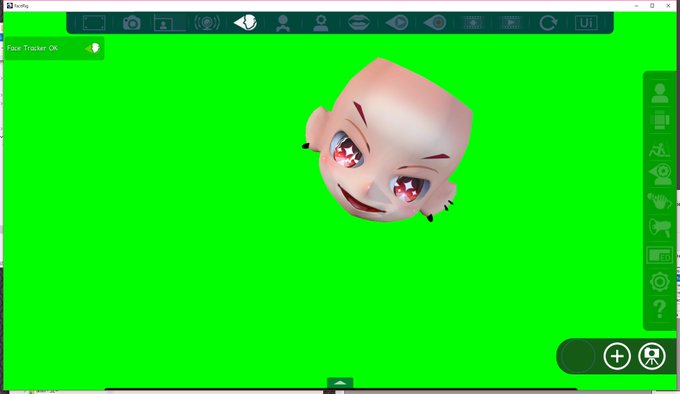680x394 pixels.
Task: Click the head pose calibration icon
Action: [x=321, y=23]
